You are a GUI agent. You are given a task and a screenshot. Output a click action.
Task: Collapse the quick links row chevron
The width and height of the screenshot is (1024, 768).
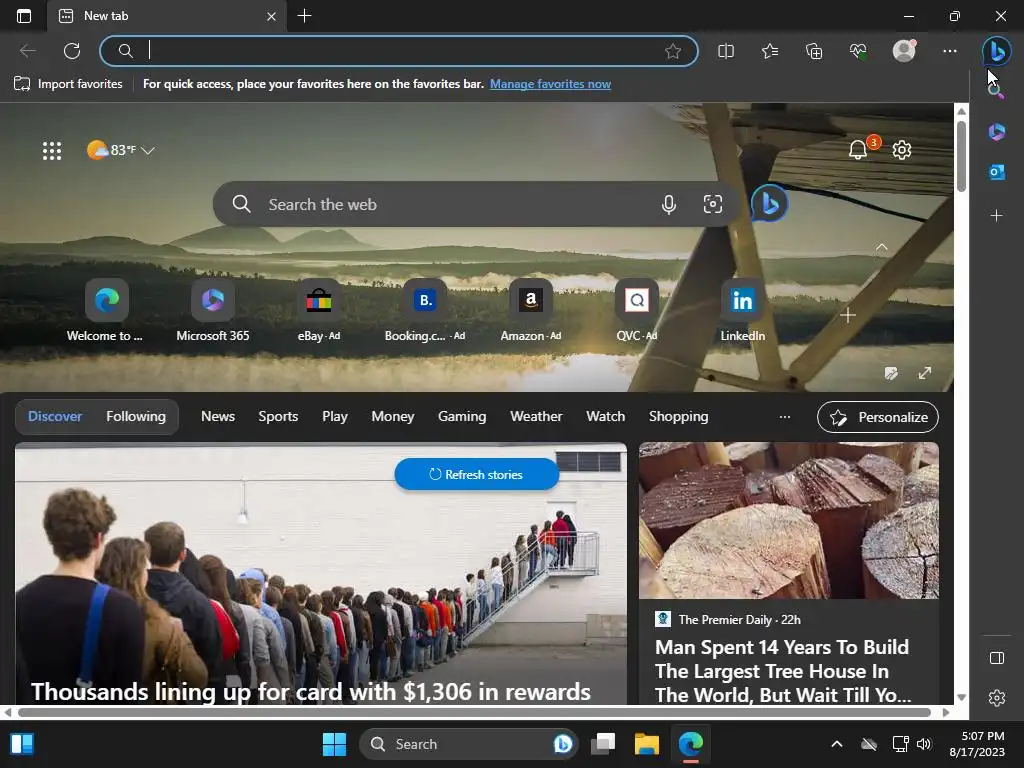(882, 248)
